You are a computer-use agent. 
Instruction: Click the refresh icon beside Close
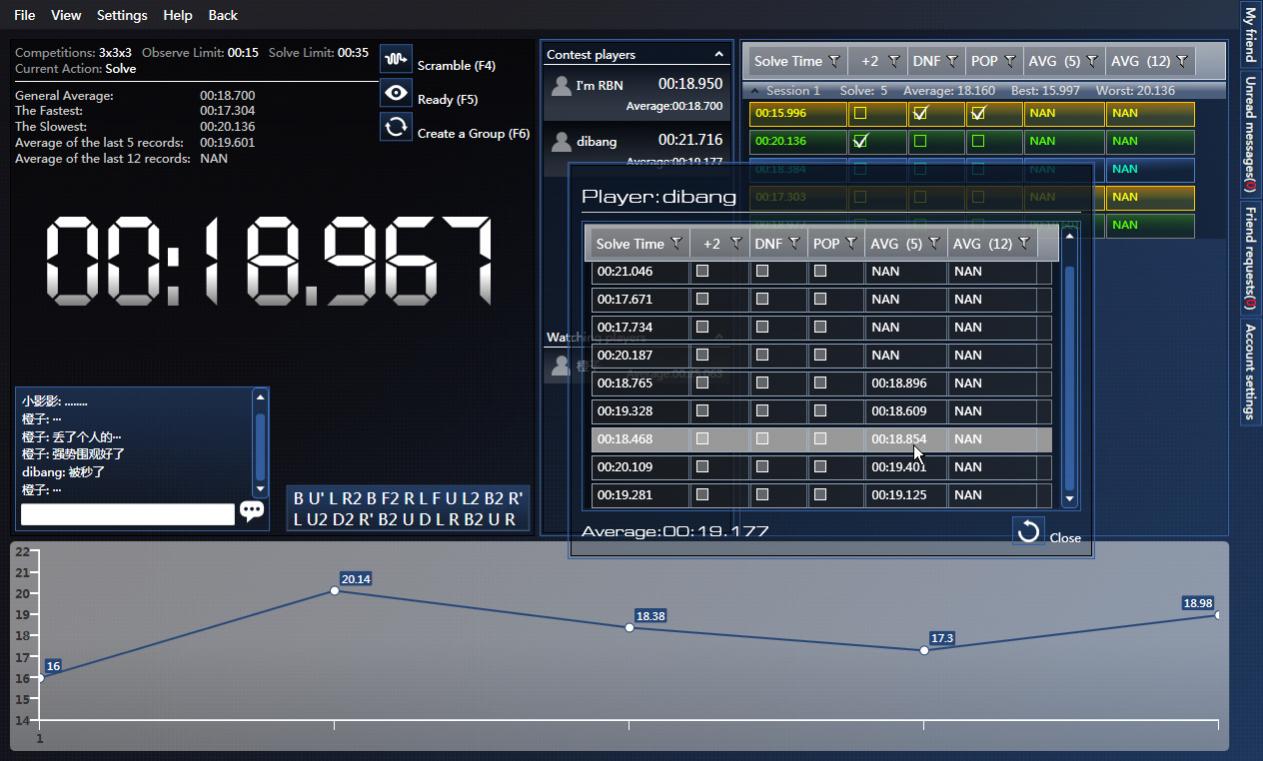(x=1028, y=532)
